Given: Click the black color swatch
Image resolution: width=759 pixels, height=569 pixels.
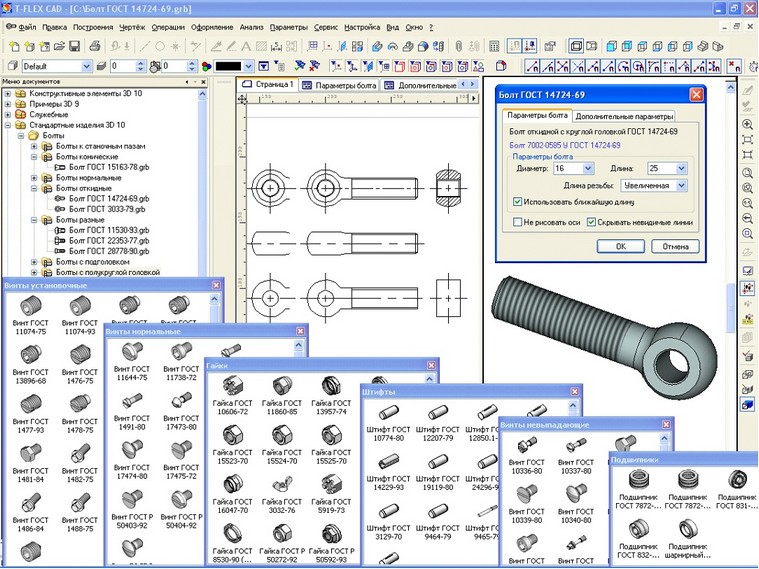Looking at the screenshot, I should 228,66.
